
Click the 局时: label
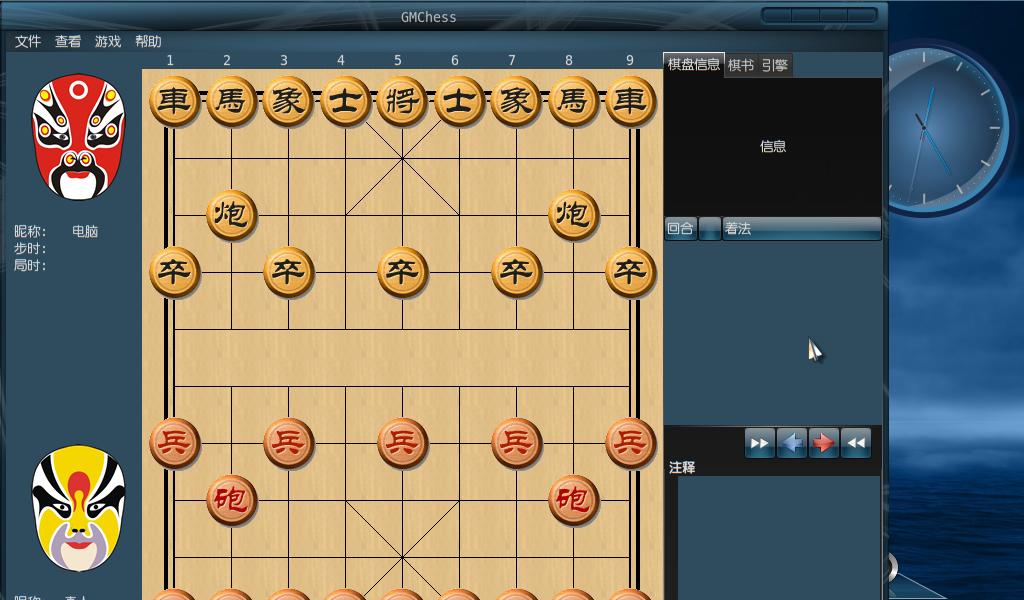(x=30, y=266)
